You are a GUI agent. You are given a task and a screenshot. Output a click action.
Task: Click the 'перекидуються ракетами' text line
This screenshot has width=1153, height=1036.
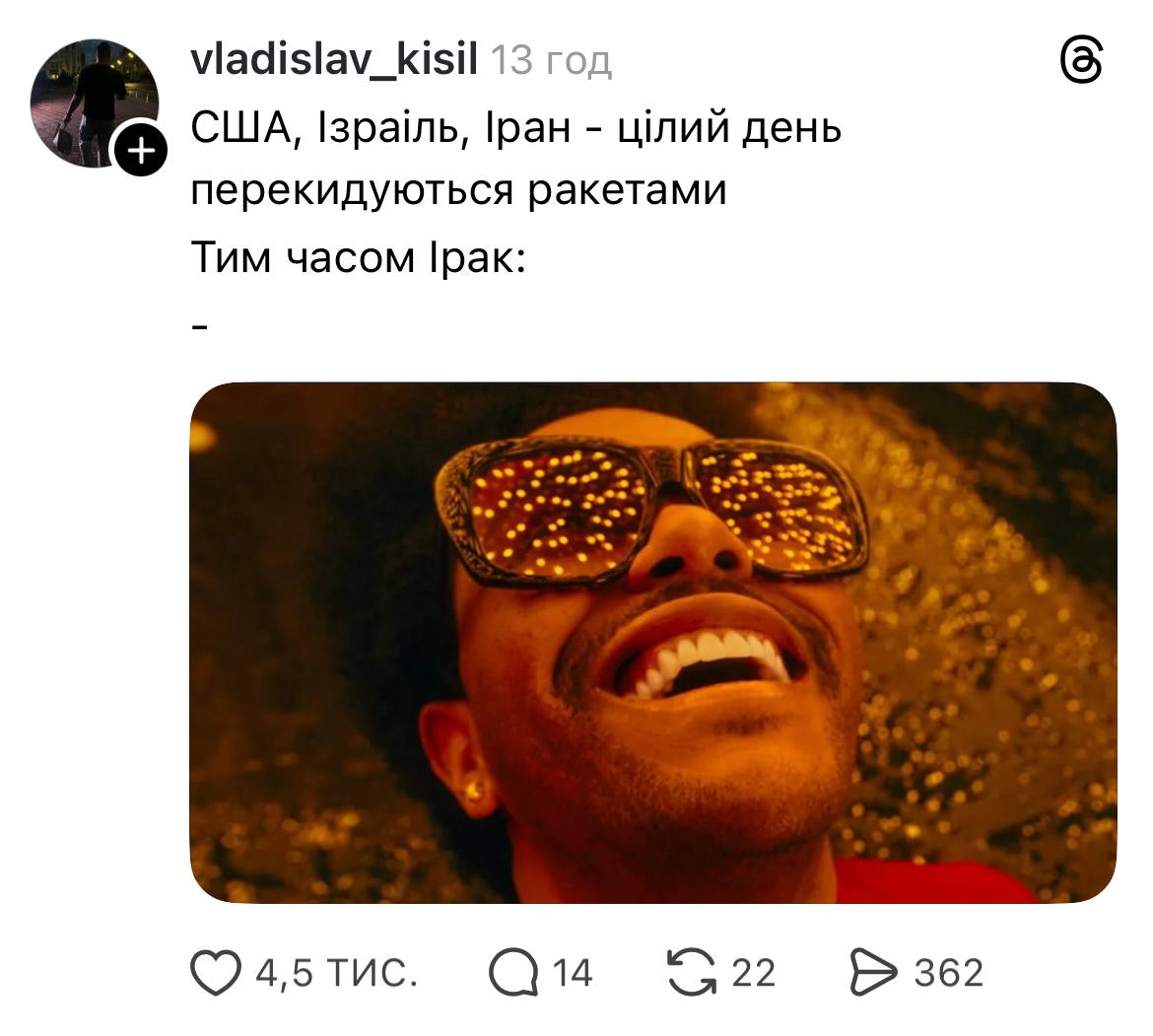click(x=459, y=190)
